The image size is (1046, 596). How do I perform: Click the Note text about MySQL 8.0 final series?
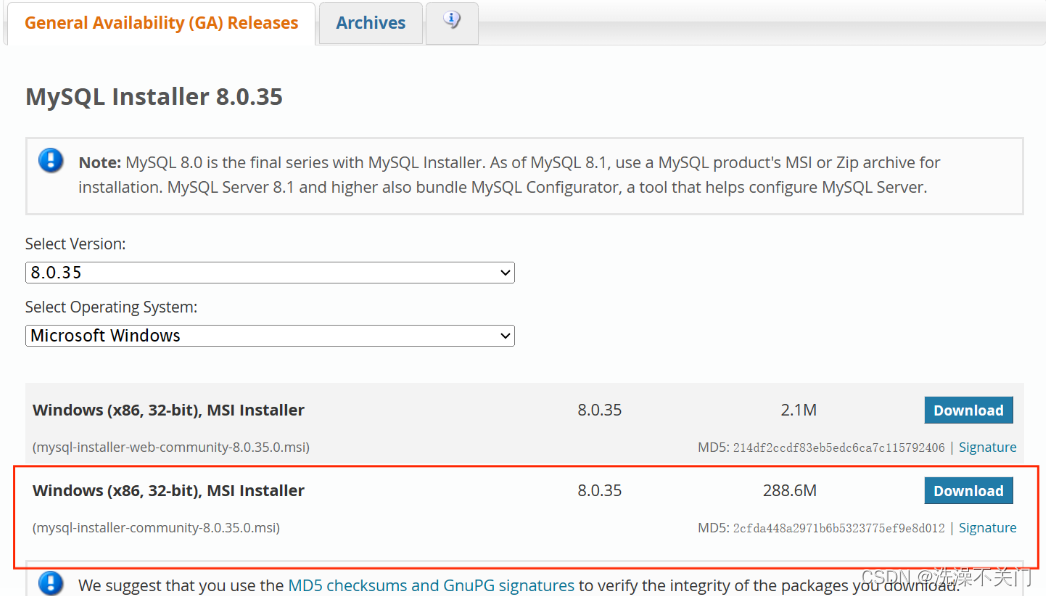(510, 175)
